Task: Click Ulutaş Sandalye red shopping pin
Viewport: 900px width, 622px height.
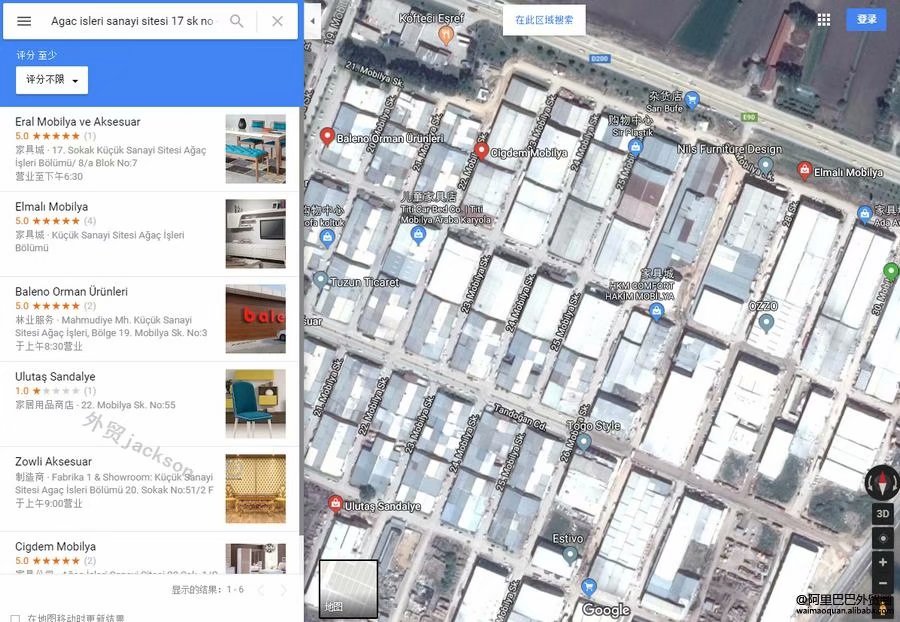Action: pyautogui.click(x=335, y=504)
